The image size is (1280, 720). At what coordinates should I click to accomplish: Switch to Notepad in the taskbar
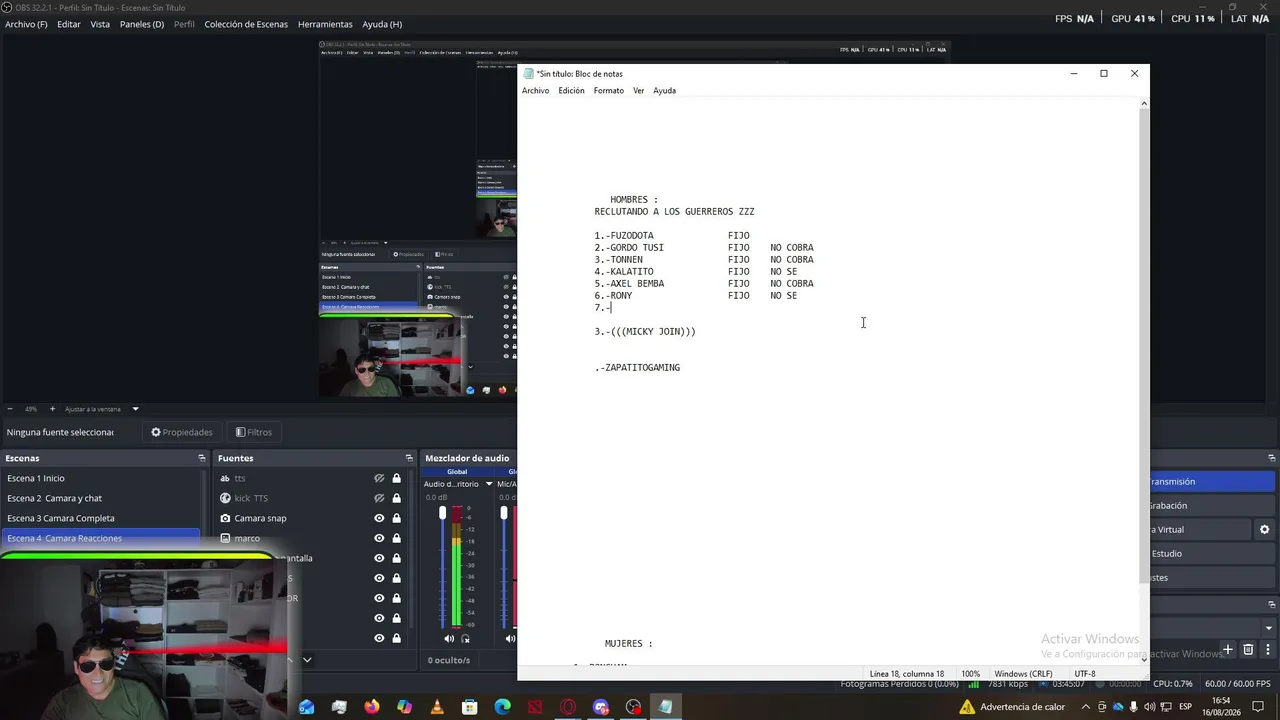665,707
